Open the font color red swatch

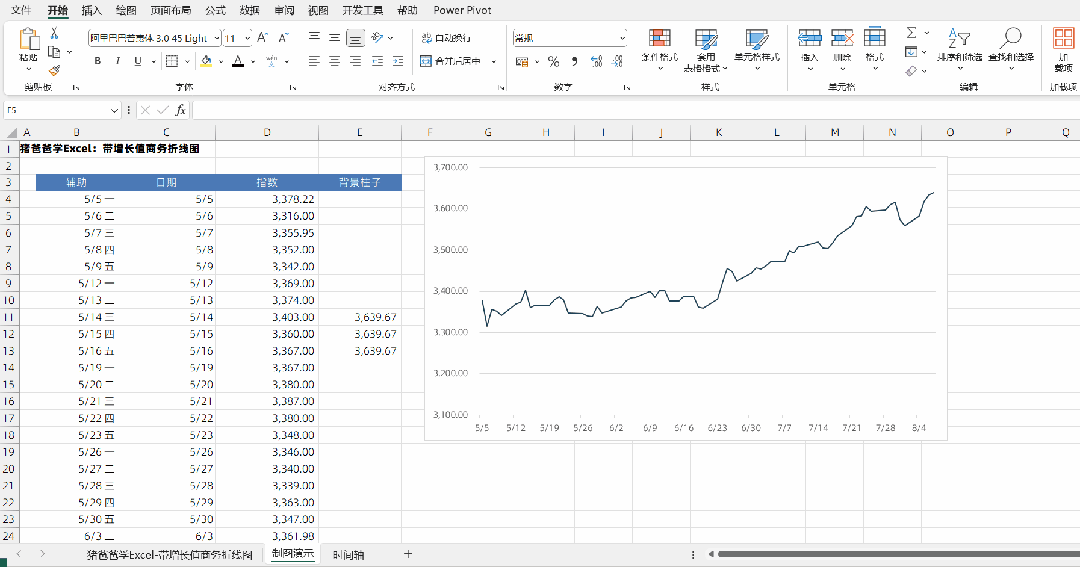[x=238, y=61]
